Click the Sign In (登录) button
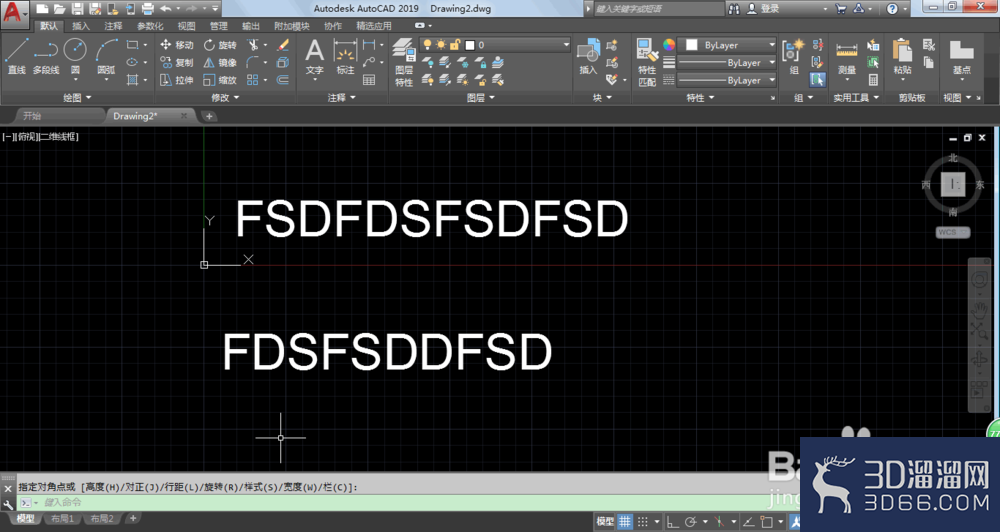This screenshot has width=1000, height=532. [x=763, y=9]
